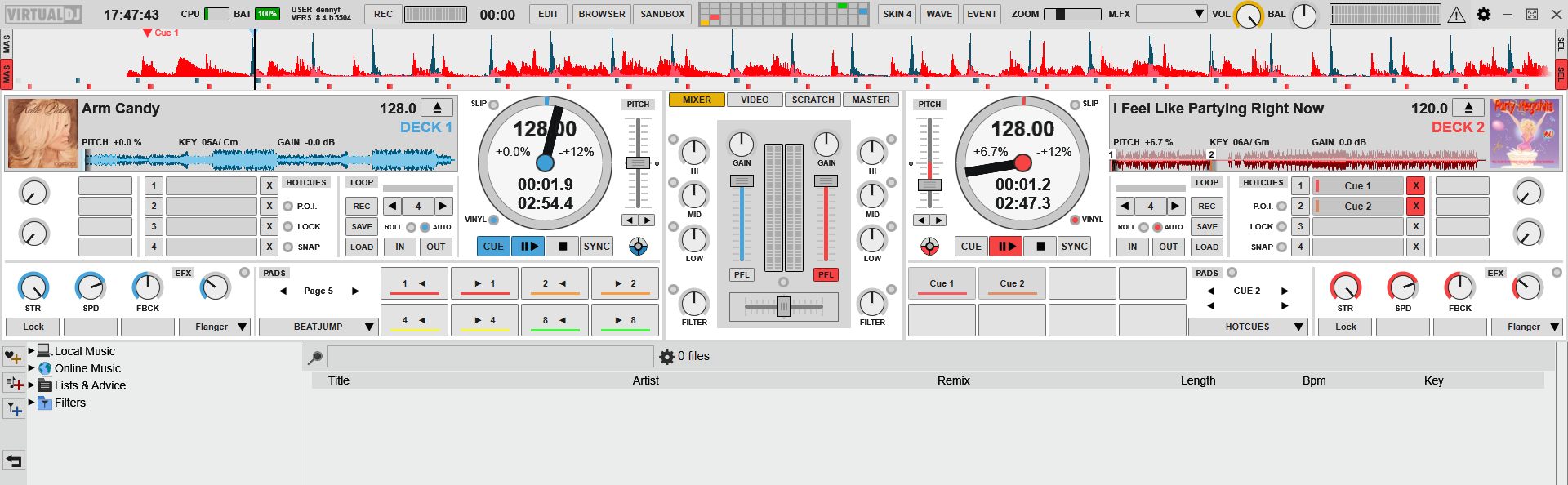Go to previous pads page on Deck 1

[283, 291]
